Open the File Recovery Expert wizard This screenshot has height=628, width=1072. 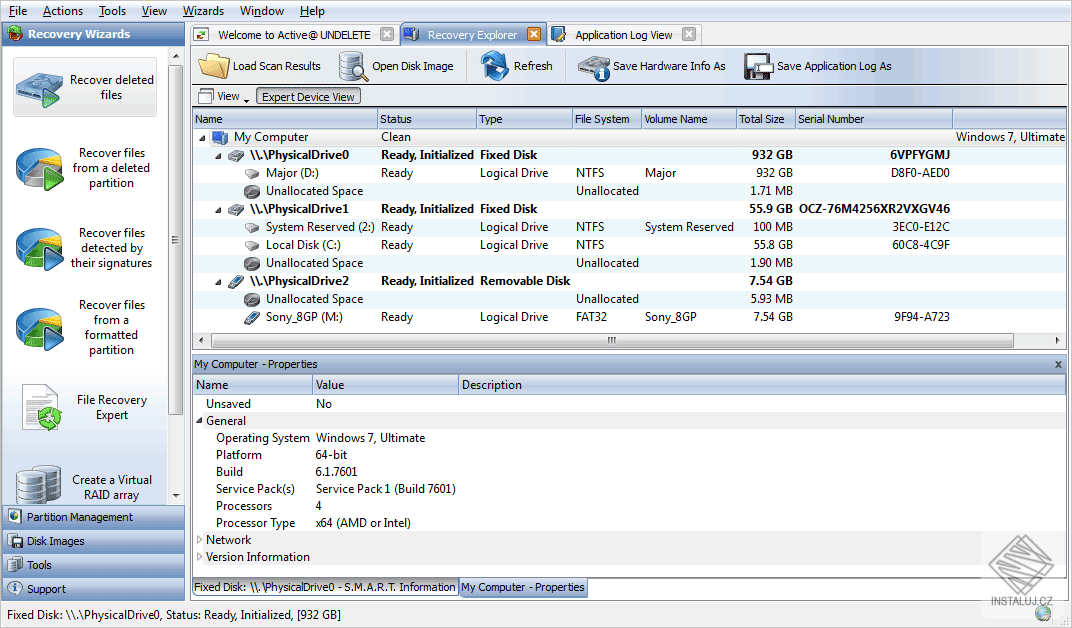tap(85, 407)
